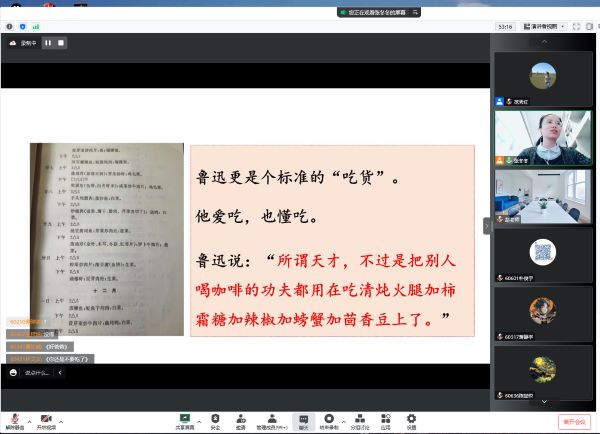Click the Share Screen (共享屏幕) icon
The width and height of the screenshot is (600, 434).
(184, 419)
